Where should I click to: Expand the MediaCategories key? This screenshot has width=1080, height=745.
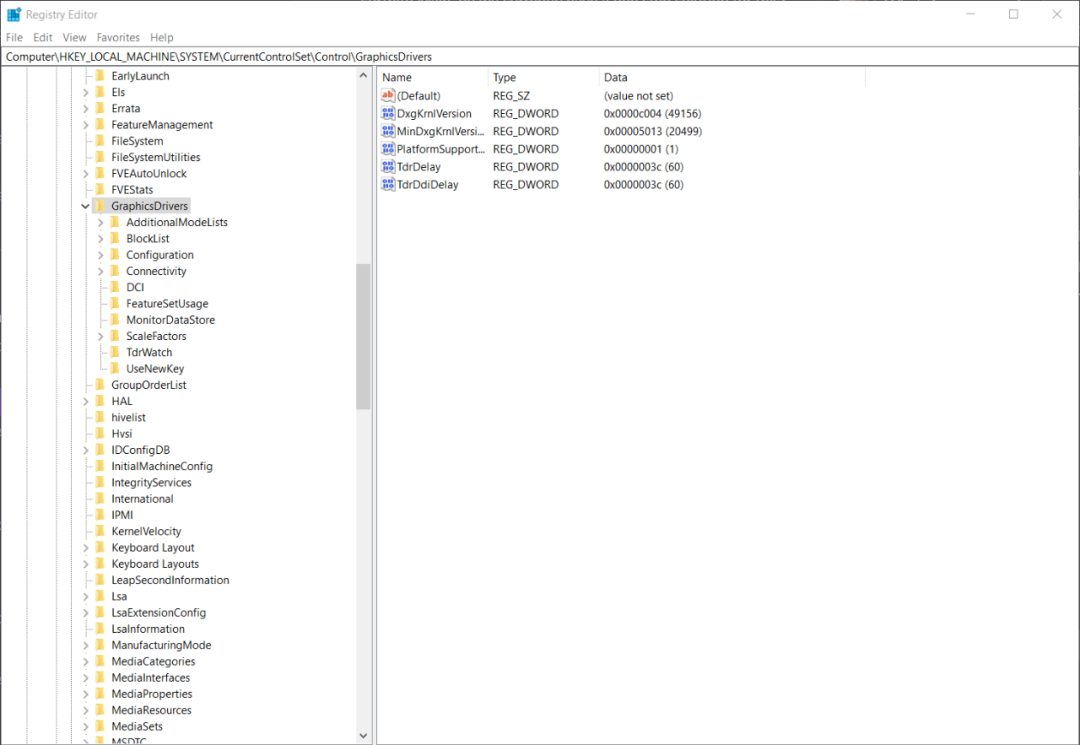(x=85, y=662)
